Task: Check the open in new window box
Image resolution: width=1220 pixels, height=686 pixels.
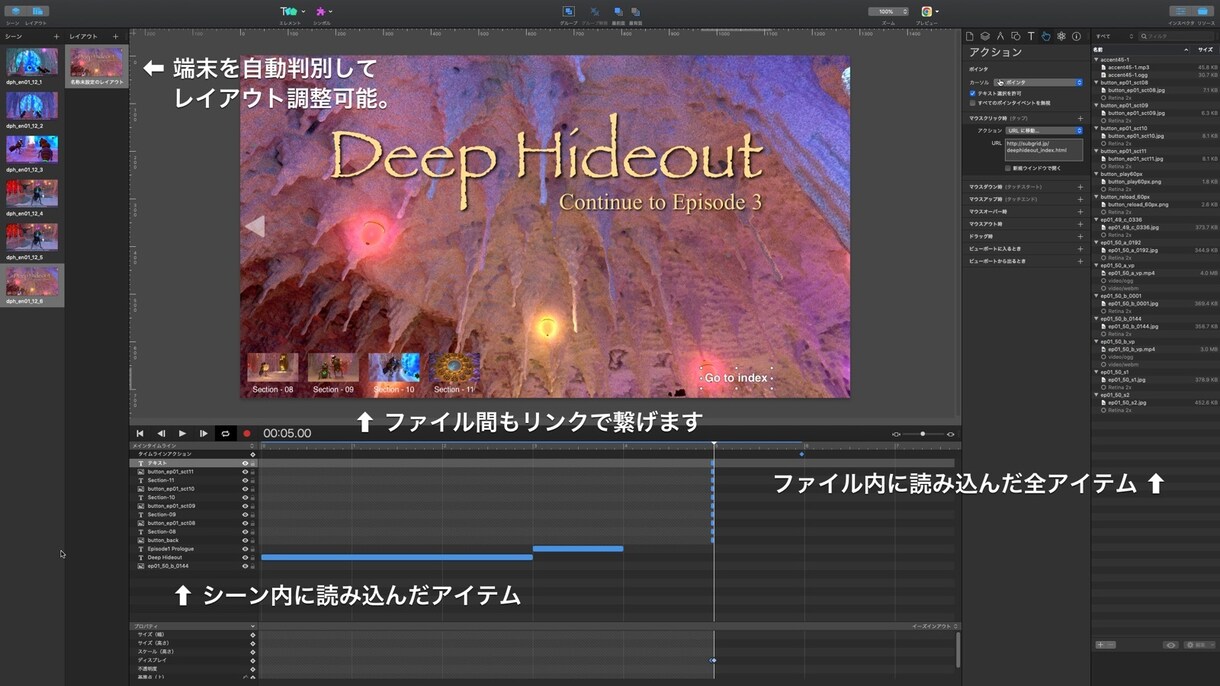Action: point(1009,168)
